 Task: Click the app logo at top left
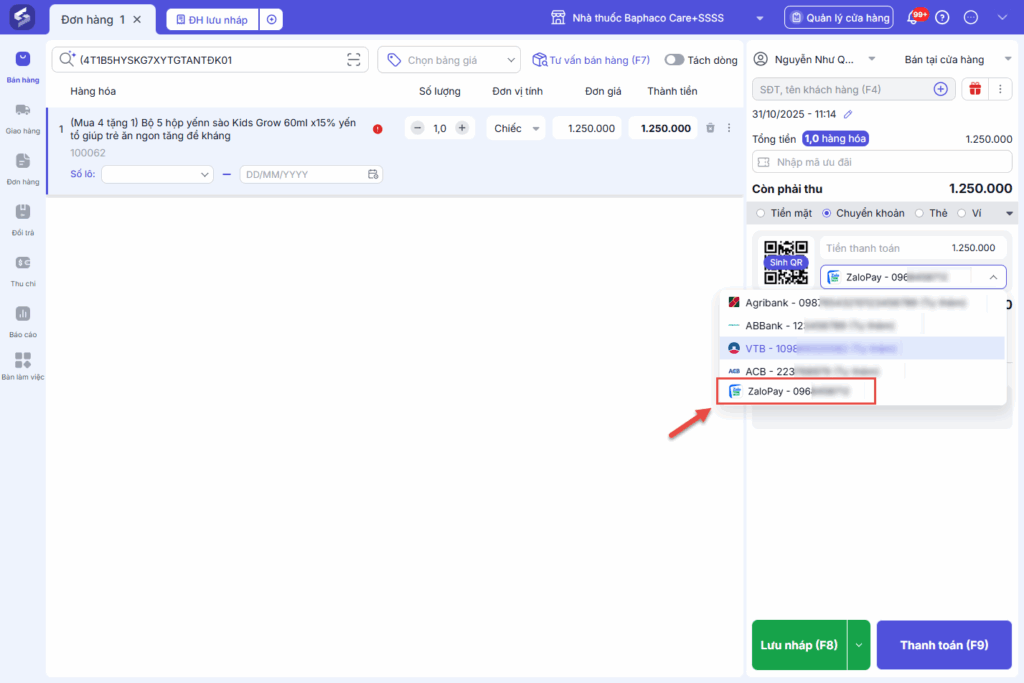23,18
